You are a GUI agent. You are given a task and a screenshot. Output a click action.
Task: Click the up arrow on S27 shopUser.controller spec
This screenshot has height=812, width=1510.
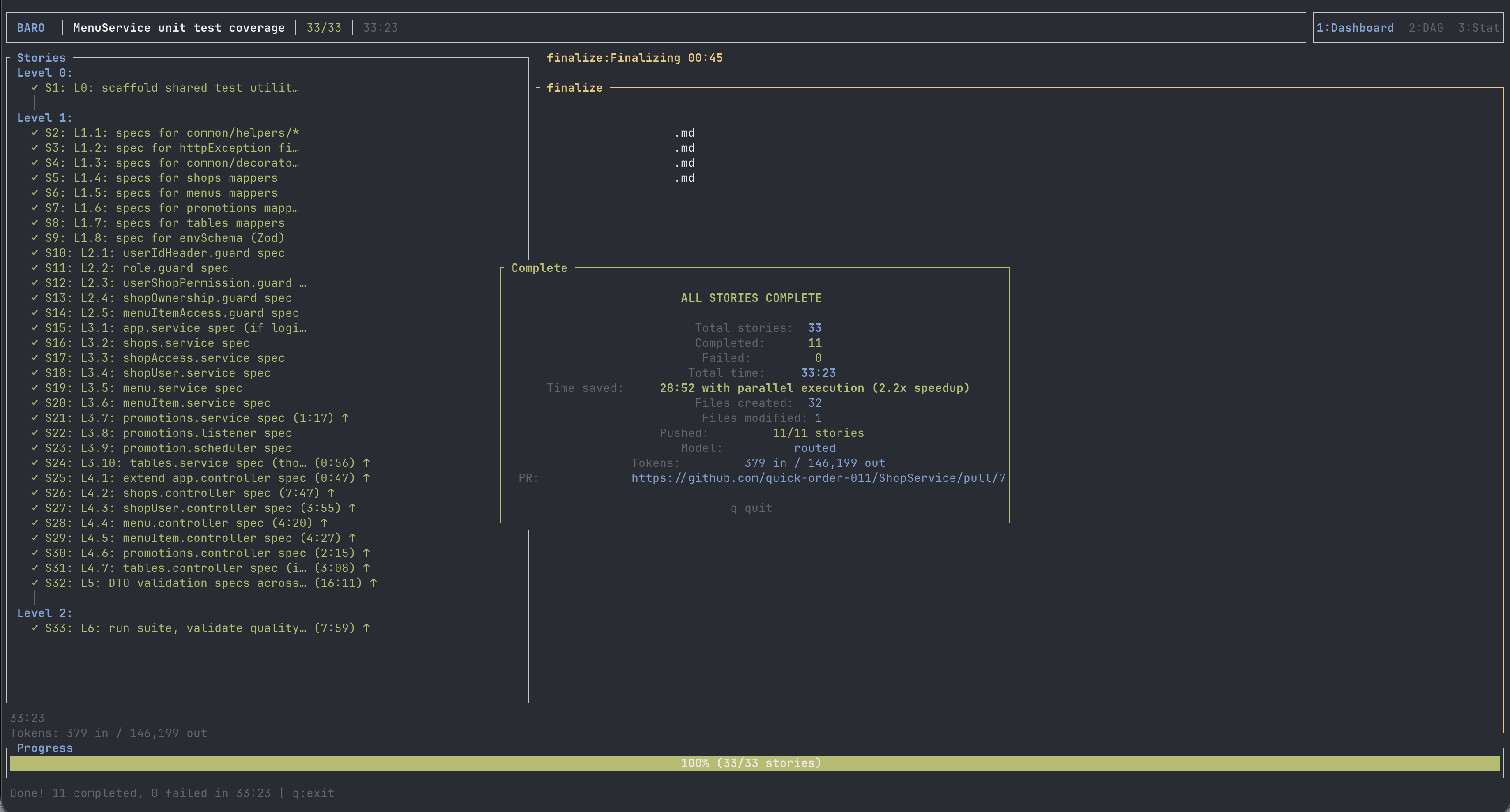point(352,508)
